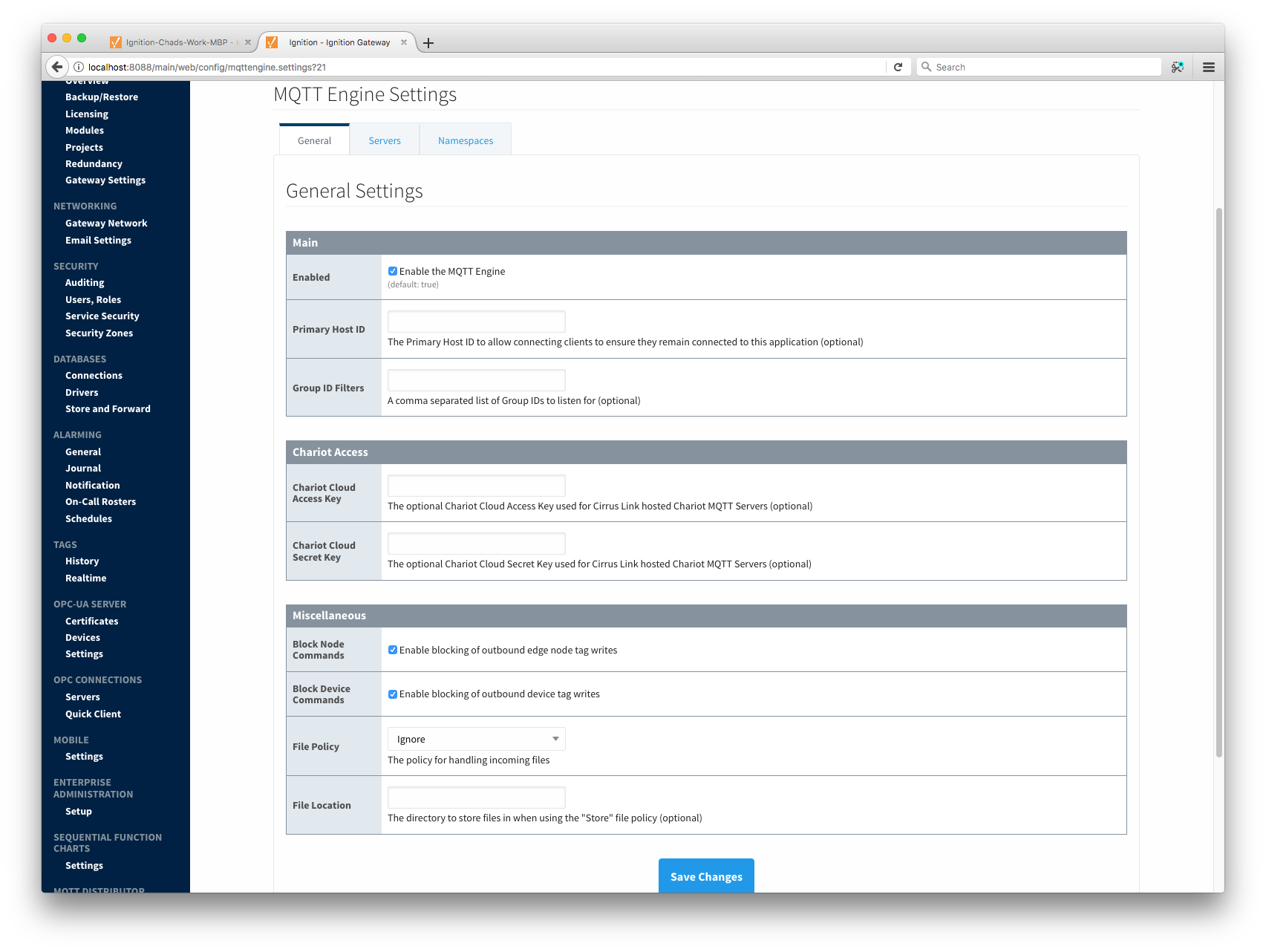This screenshot has height=952, width=1266.
Task: Toggle blocking of outbound device tag writes
Action: pos(393,694)
